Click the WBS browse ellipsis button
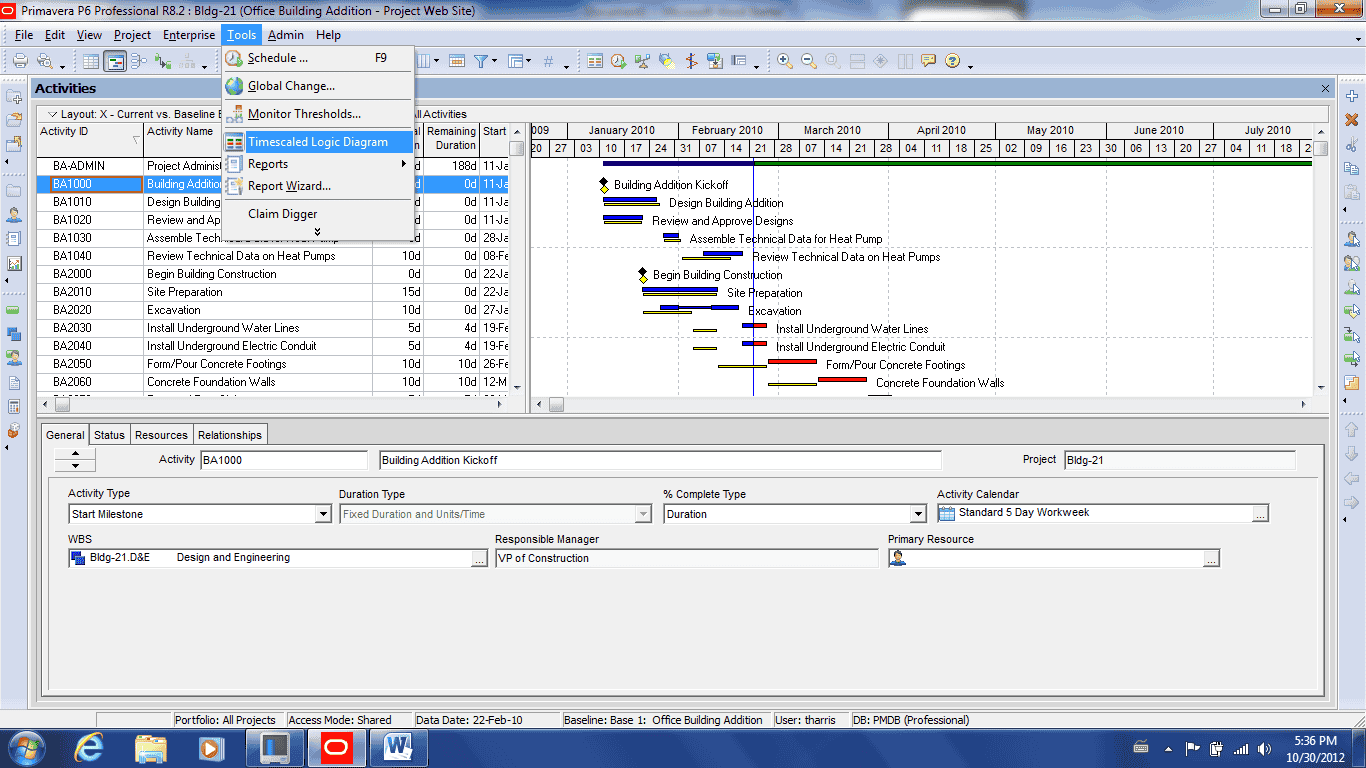The height and width of the screenshot is (768, 1366). click(x=480, y=559)
